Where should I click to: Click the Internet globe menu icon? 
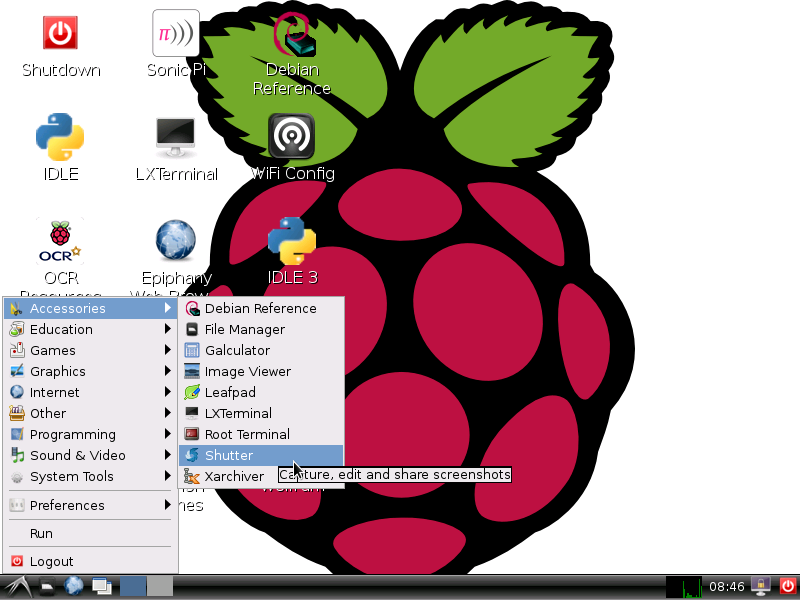[17, 392]
